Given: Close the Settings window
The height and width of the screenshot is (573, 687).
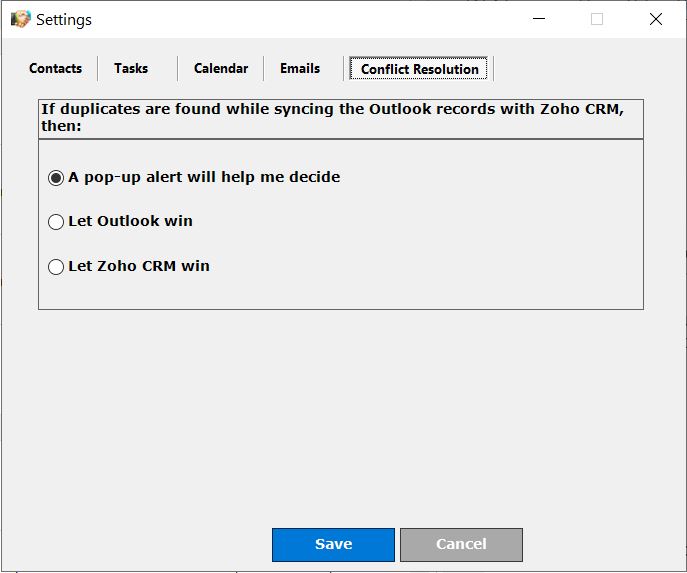Looking at the screenshot, I should [656, 19].
